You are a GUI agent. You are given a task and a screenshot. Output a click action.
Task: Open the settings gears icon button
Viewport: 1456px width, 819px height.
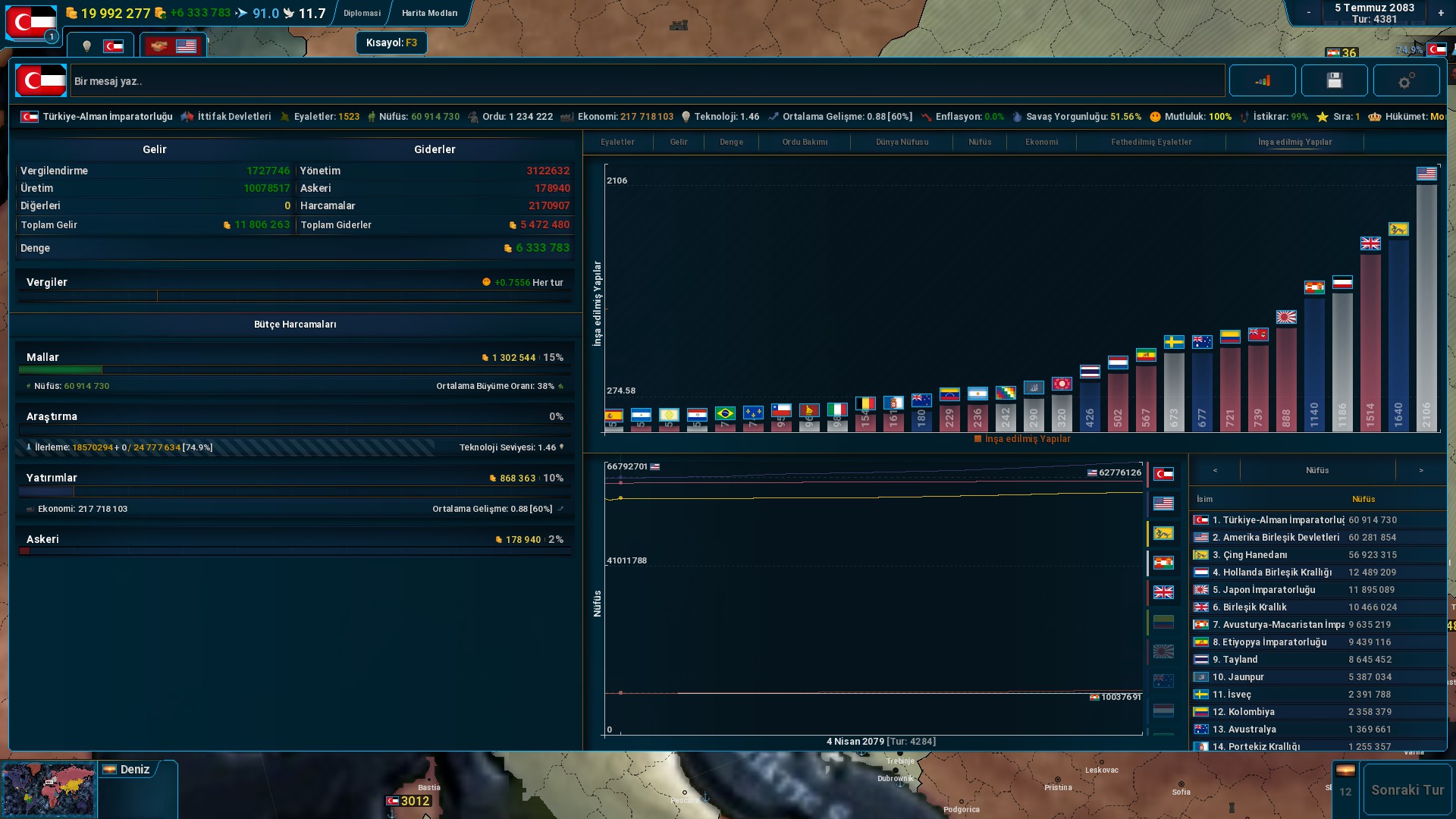(1406, 80)
